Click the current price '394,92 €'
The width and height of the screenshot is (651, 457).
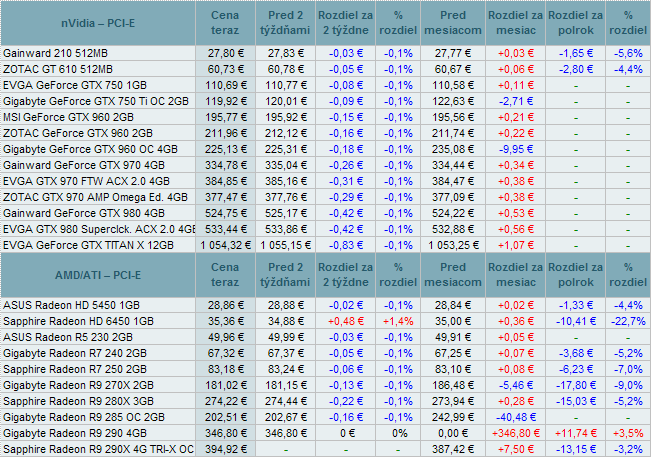226,449
